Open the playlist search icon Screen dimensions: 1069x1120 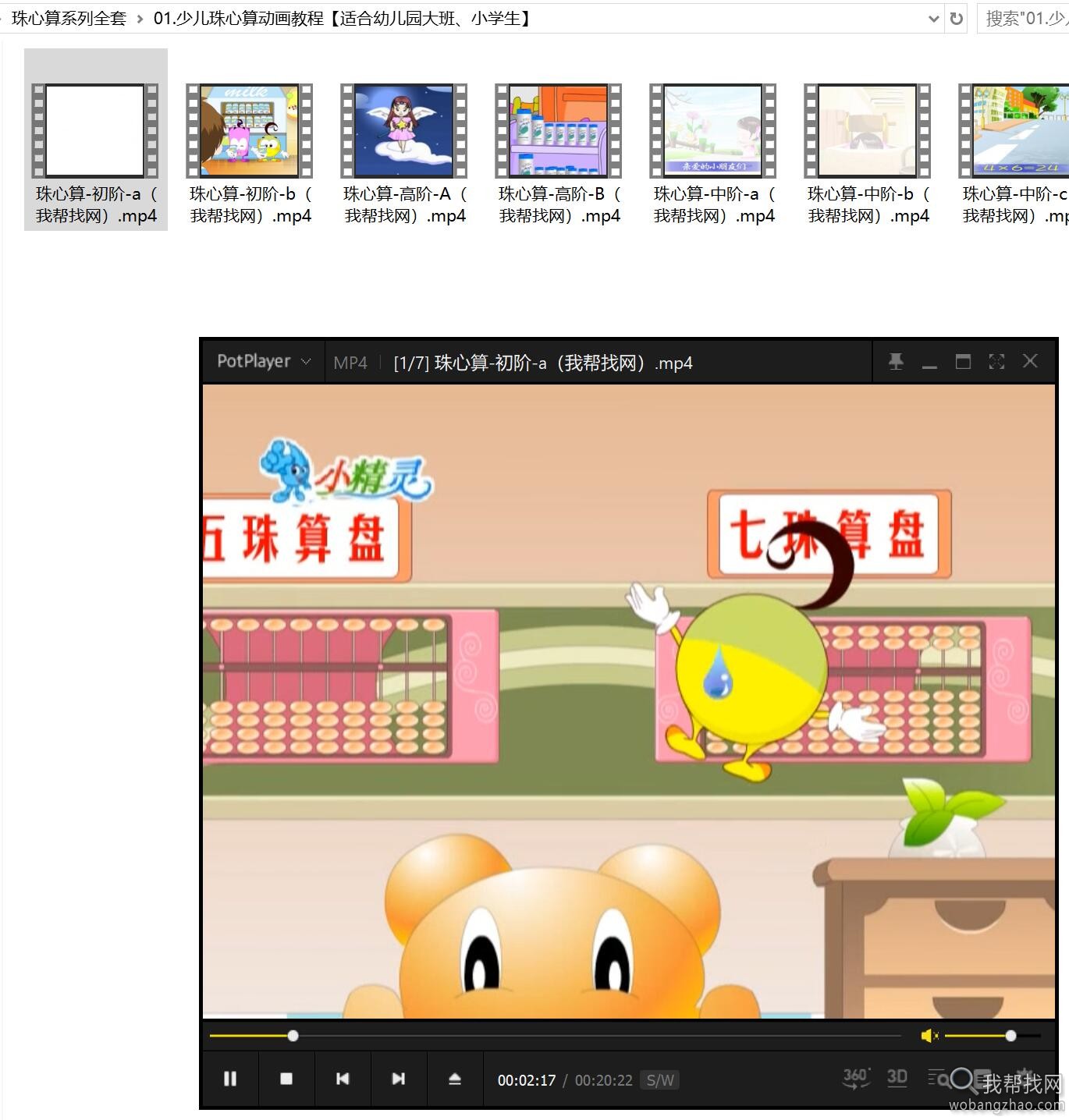939,1079
